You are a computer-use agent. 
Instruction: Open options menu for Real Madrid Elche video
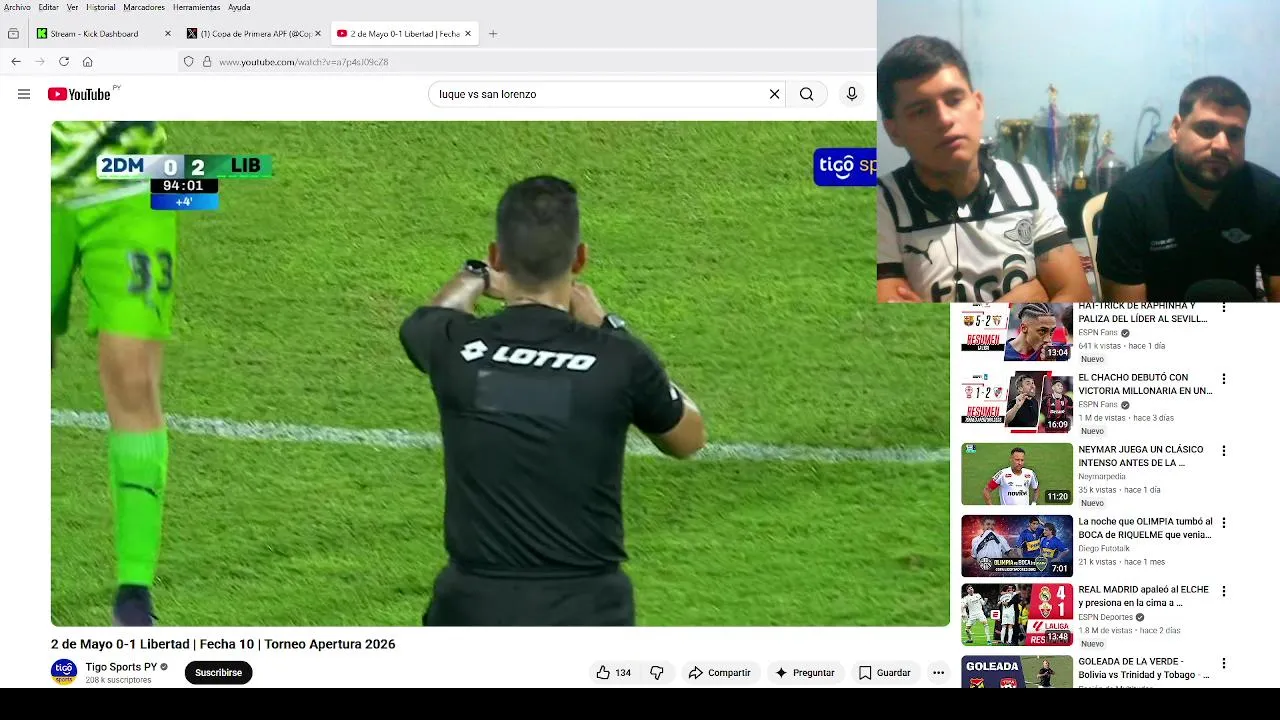click(1224, 591)
